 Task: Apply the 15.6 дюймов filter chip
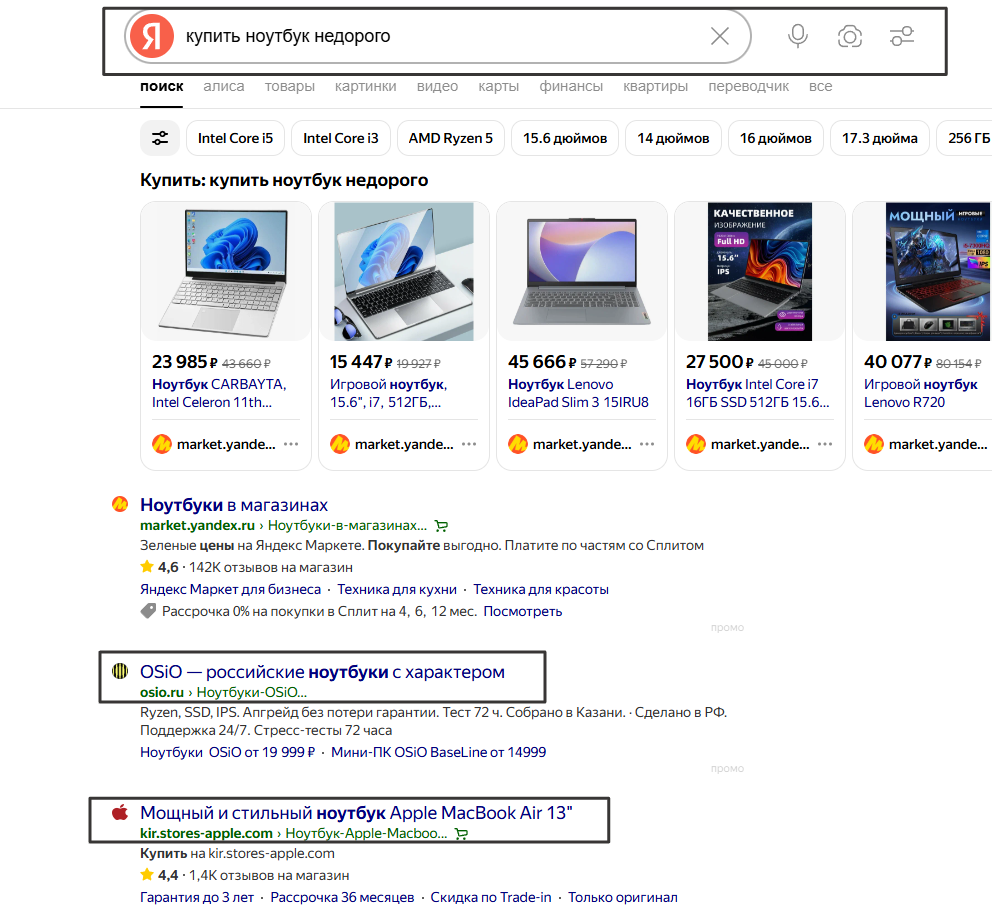pos(565,138)
